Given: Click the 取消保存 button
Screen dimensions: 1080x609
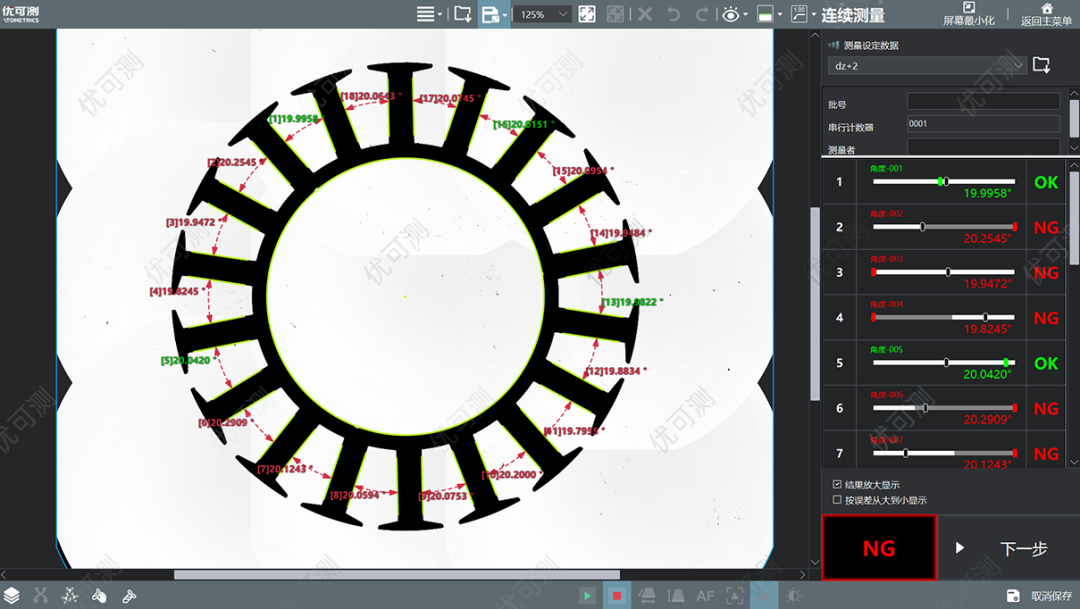Looking at the screenshot, I should point(1041,596).
